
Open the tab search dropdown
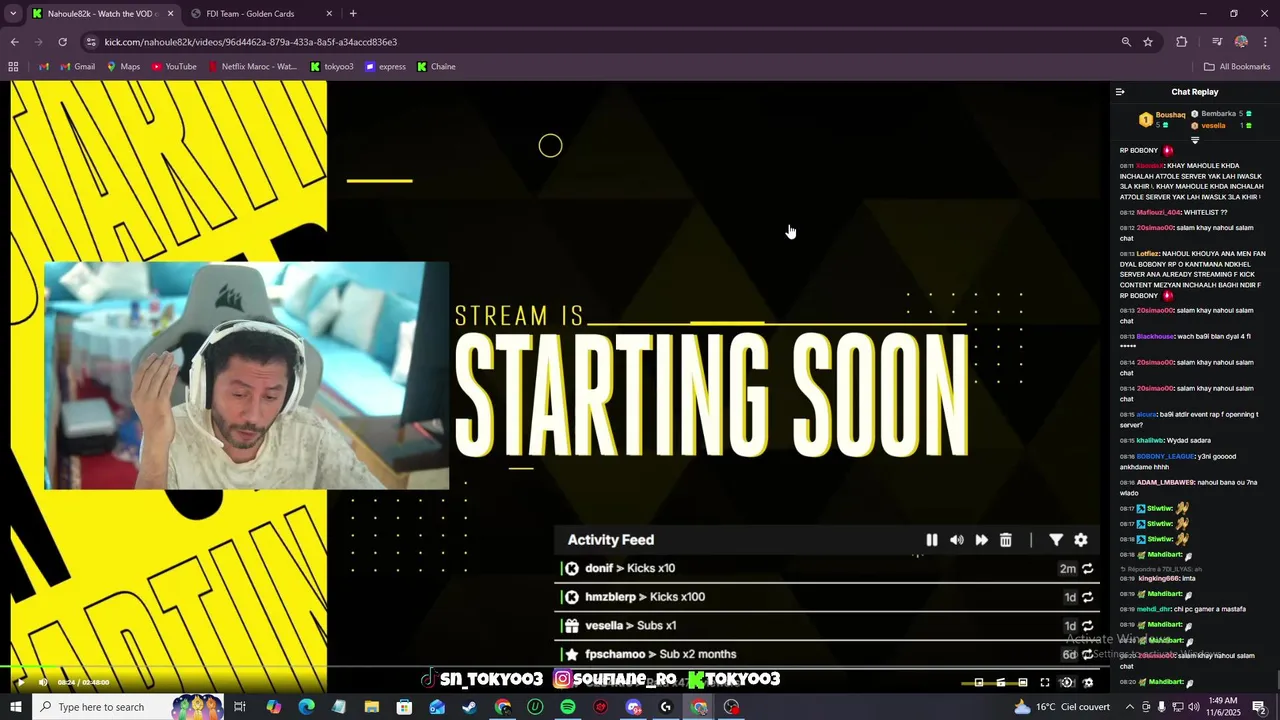(x=13, y=14)
